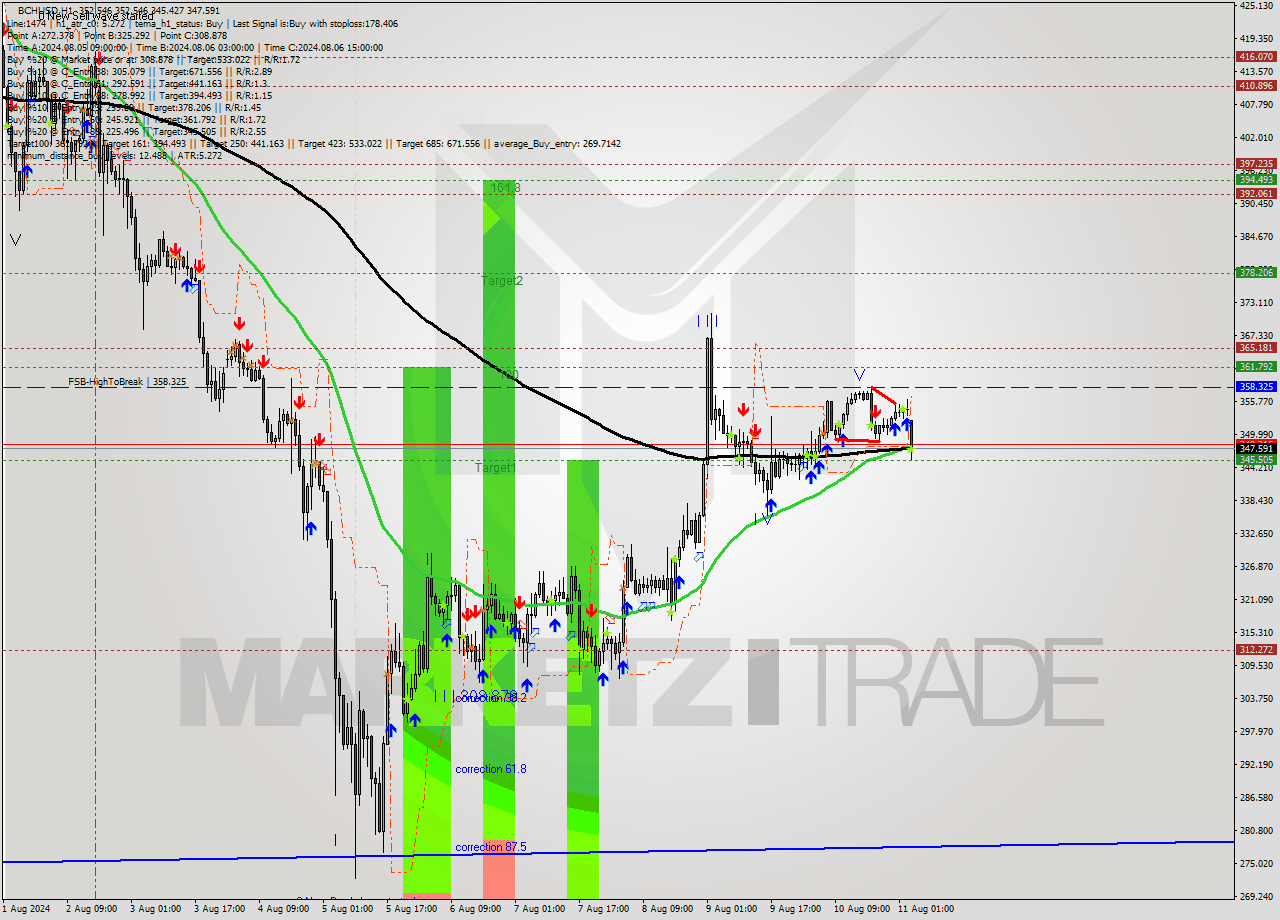
Task: Click the 338.430 axis value
Action: point(1255,500)
